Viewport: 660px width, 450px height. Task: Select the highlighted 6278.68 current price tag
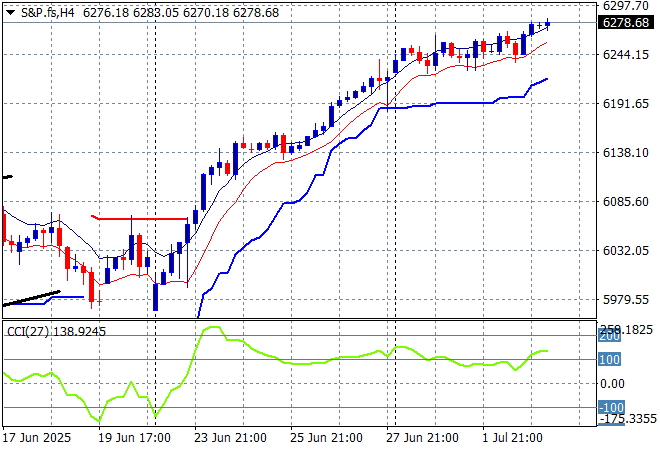[x=627, y=23]
